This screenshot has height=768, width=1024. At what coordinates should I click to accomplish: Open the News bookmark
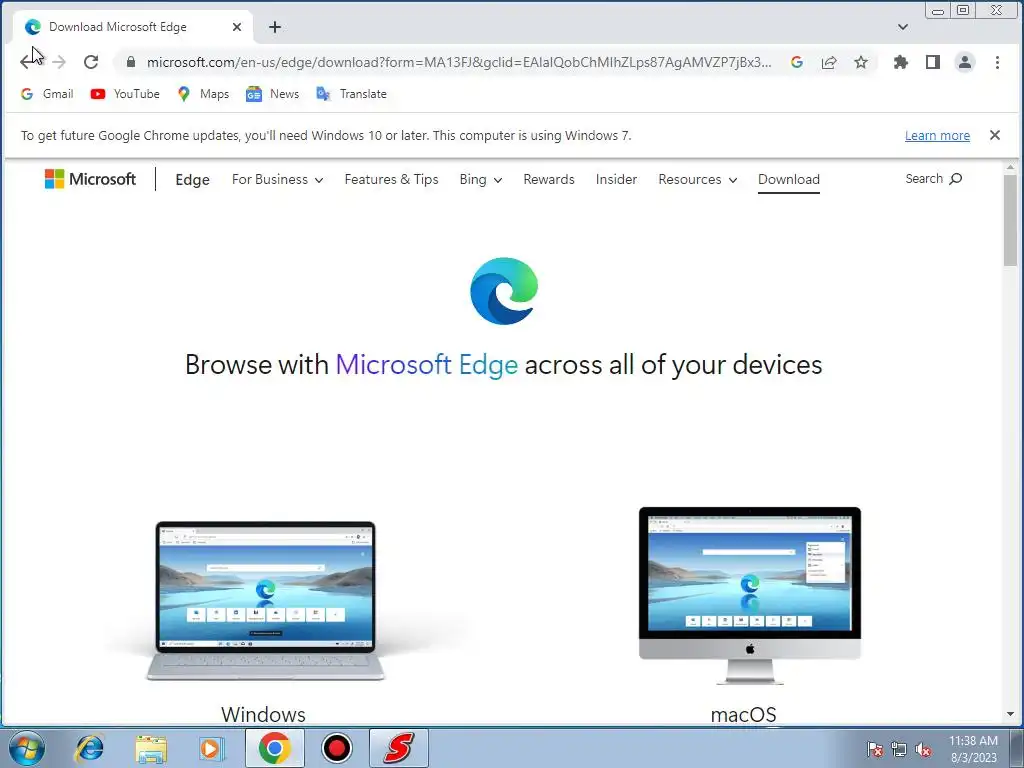[272, 94]
